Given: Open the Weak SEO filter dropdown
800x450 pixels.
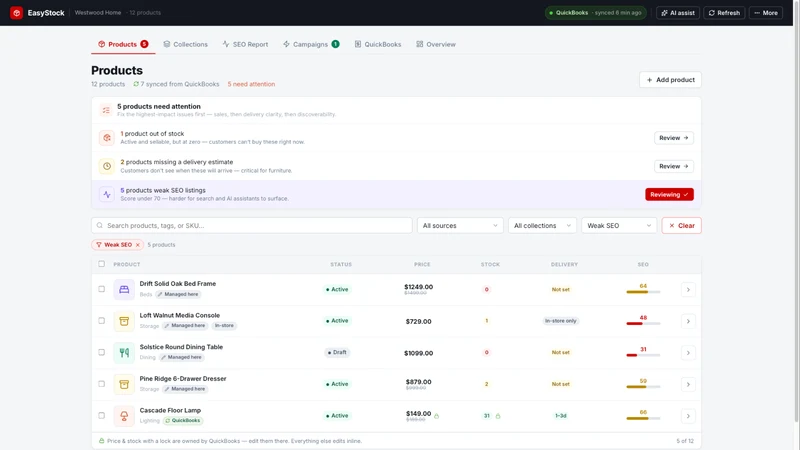Looking at the screenshot, I should click(x=618, y=226).
